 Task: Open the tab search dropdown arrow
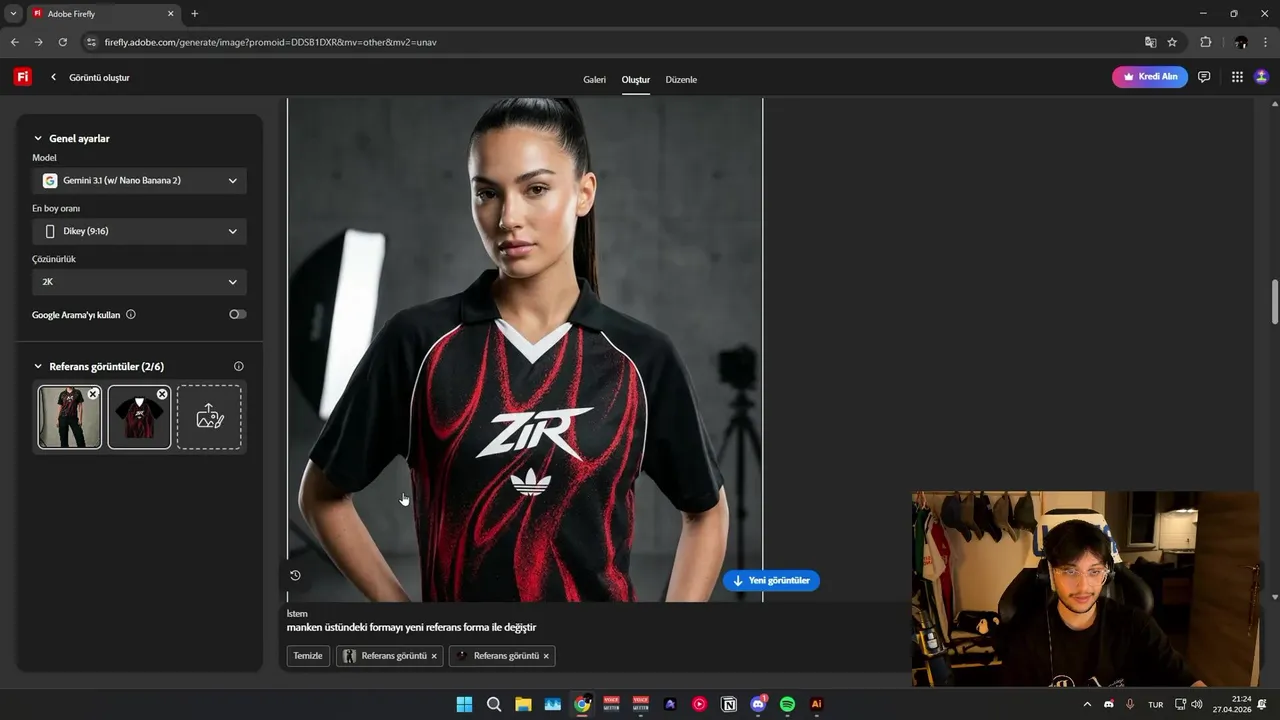tap(13, 14)
